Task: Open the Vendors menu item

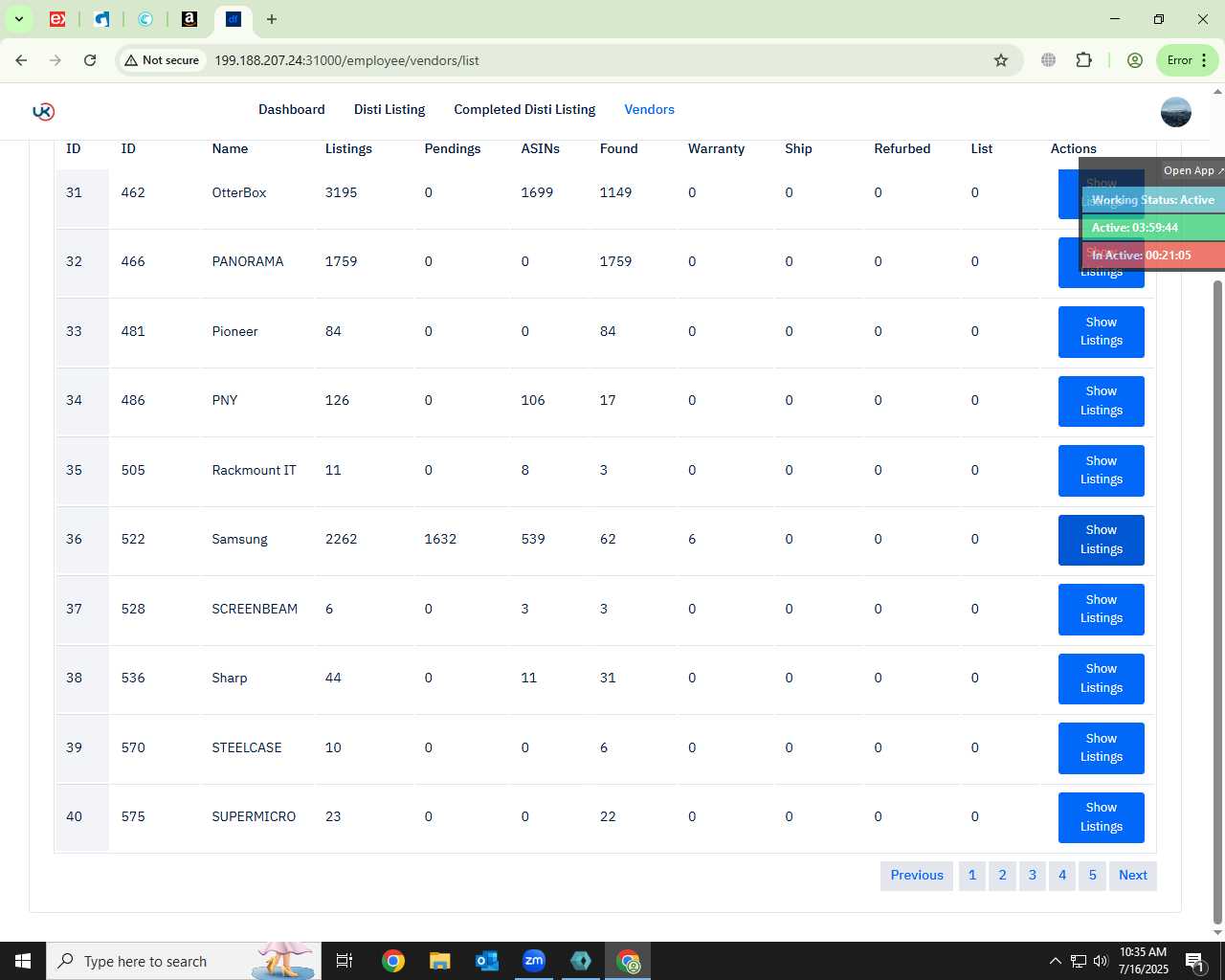Action: point(650,109)
